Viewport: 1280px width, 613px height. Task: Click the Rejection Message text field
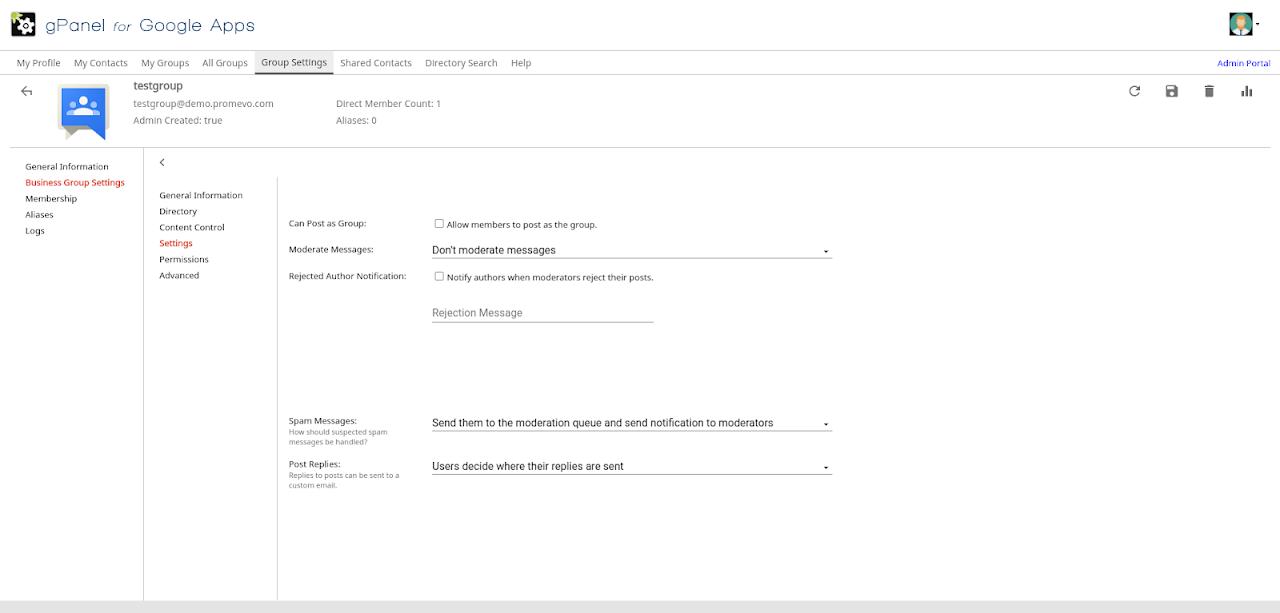[x=542, y=313]
